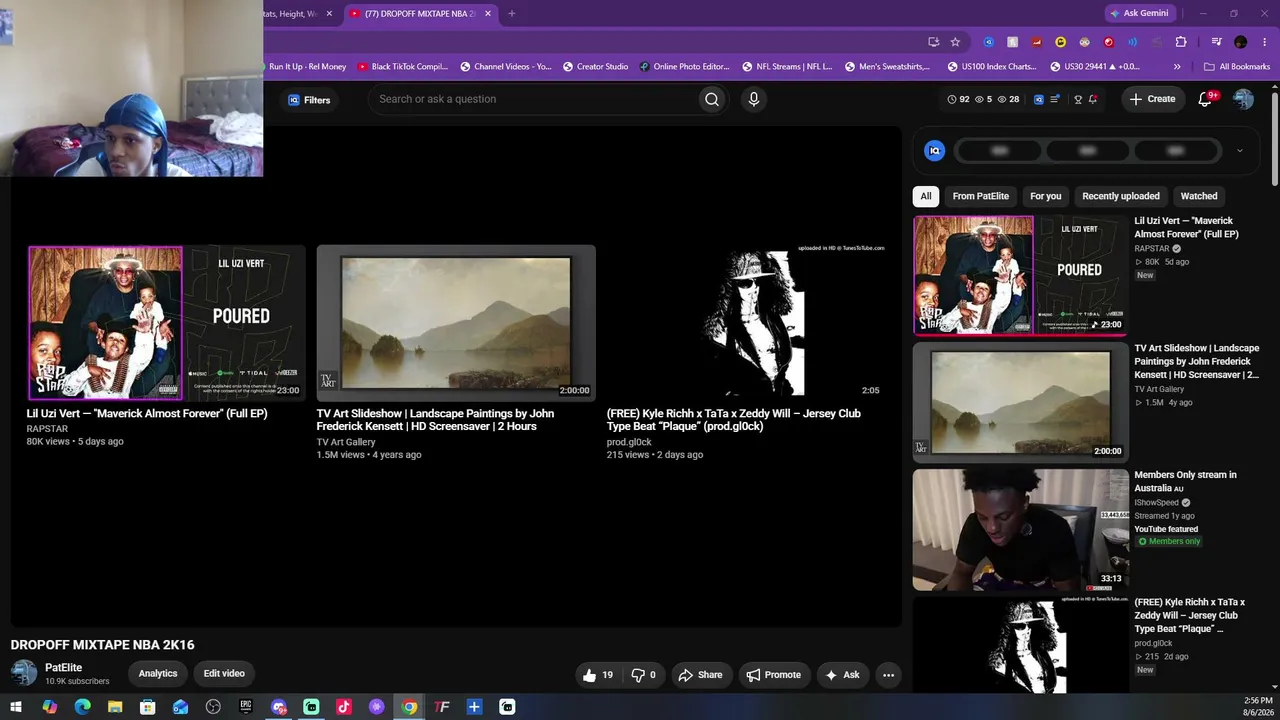This screenshot has width=1280, height=720.
Task: Open Chrome three-dot menu
Action: (x=1265, y=42)
